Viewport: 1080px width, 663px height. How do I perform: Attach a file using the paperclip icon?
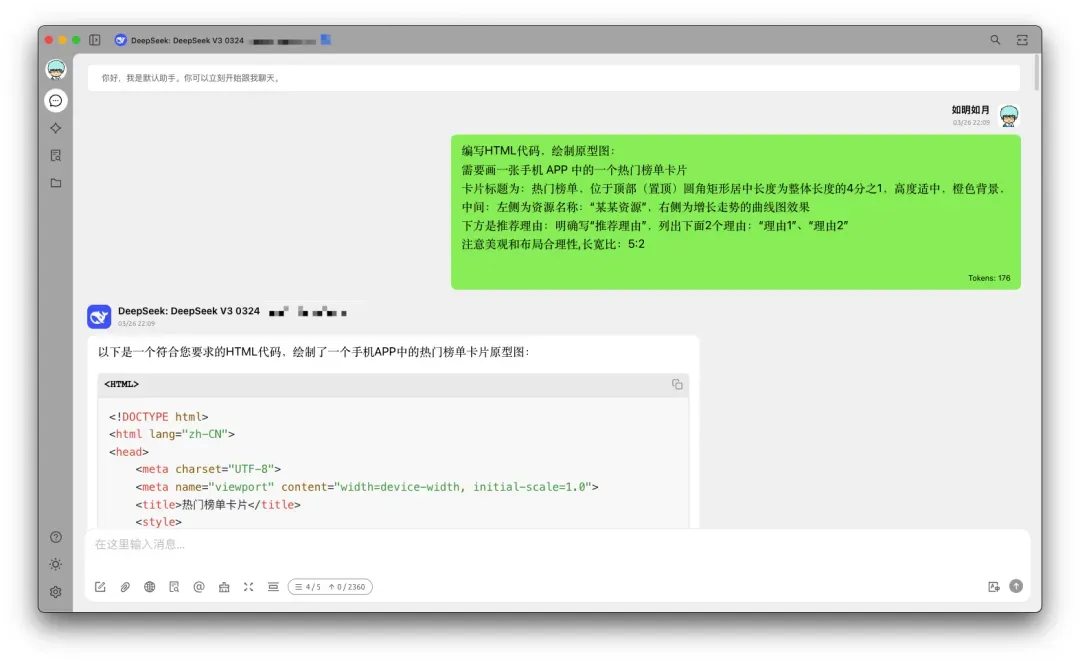pyautogui.click(x=125, y=587)
